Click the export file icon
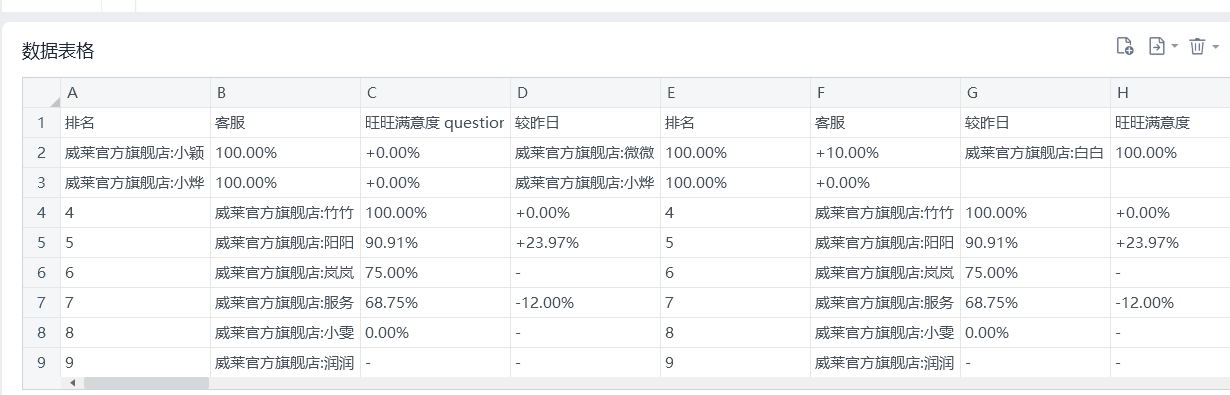Screen dimensions: 1230x395 pos(1157,46)
